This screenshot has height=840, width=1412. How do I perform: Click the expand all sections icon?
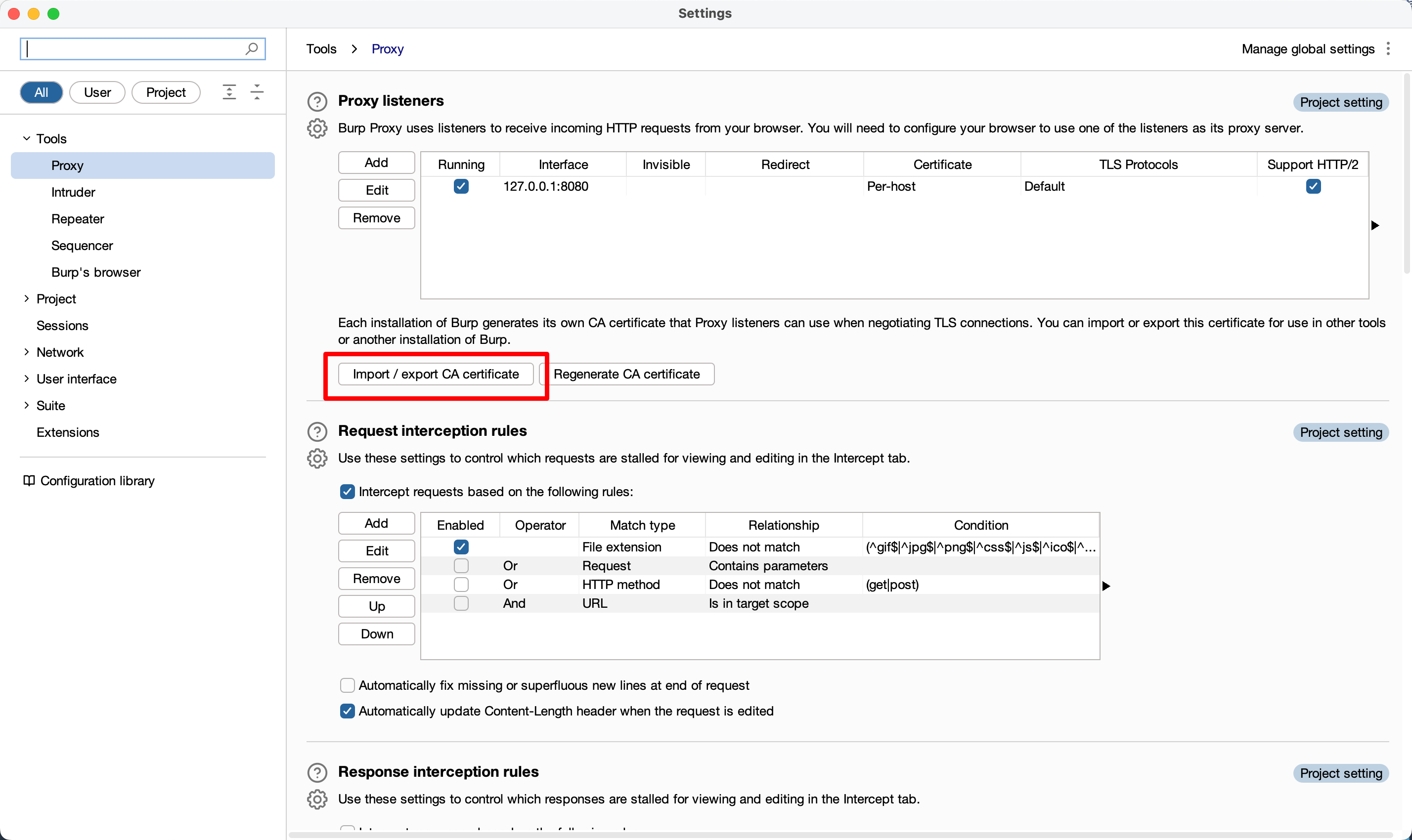(229, 92)
